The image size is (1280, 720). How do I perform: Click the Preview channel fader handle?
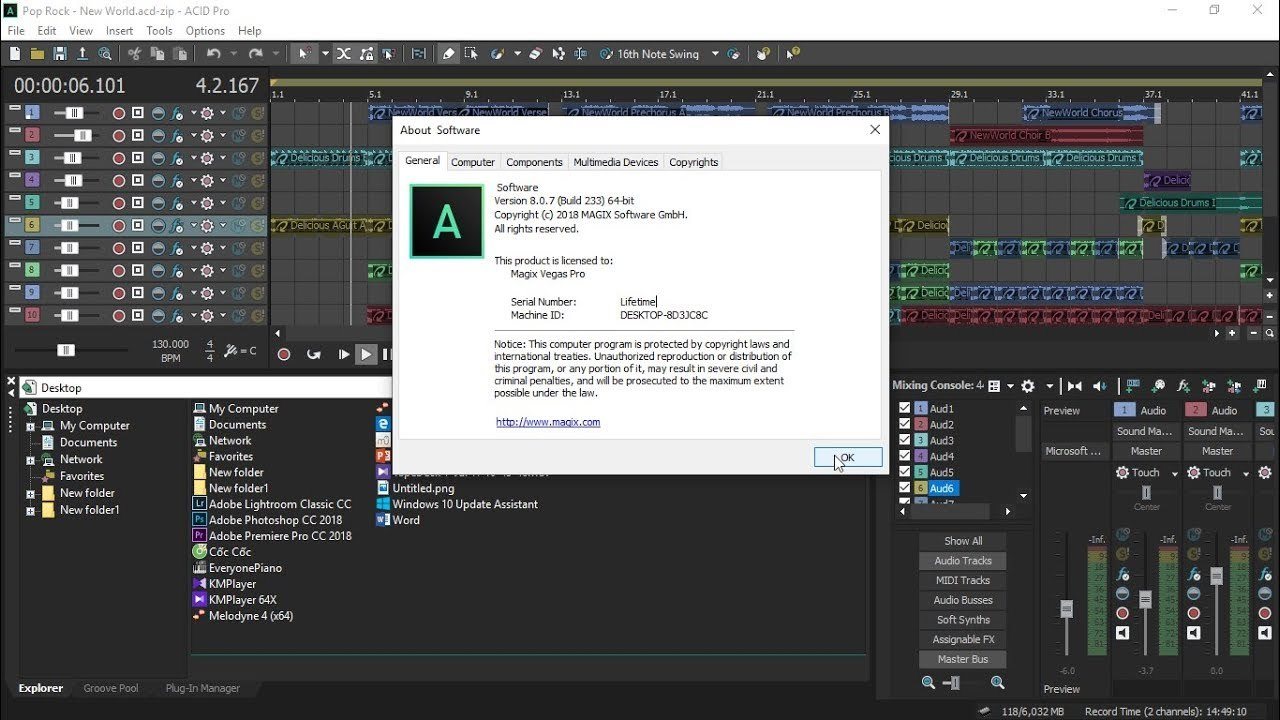pyautogui.click(x=1067, y=608)
